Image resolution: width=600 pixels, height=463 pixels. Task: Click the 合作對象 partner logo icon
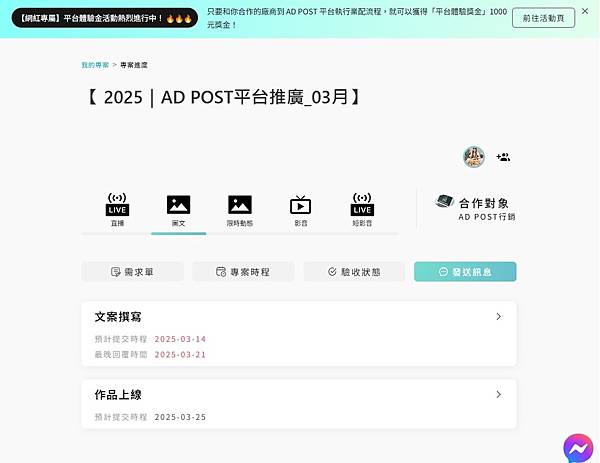pos(444,201)
